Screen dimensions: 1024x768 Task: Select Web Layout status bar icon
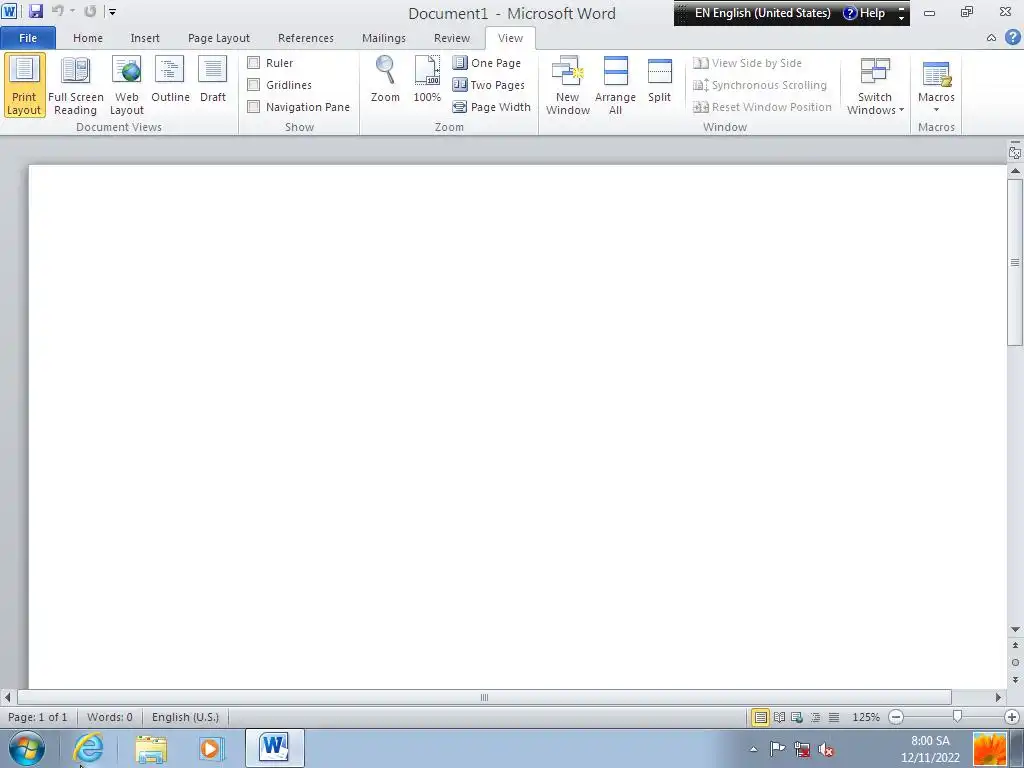click(797, 717)
